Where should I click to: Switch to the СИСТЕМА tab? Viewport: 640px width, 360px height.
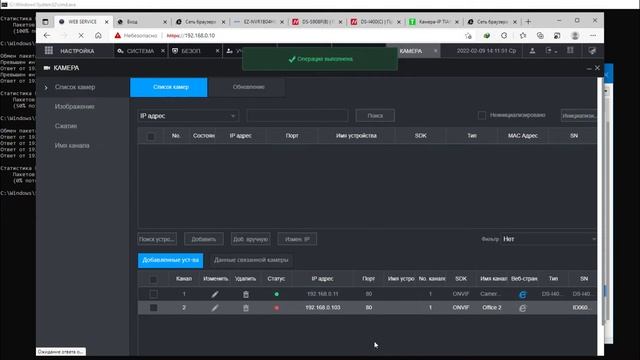(x=140, y=51)
